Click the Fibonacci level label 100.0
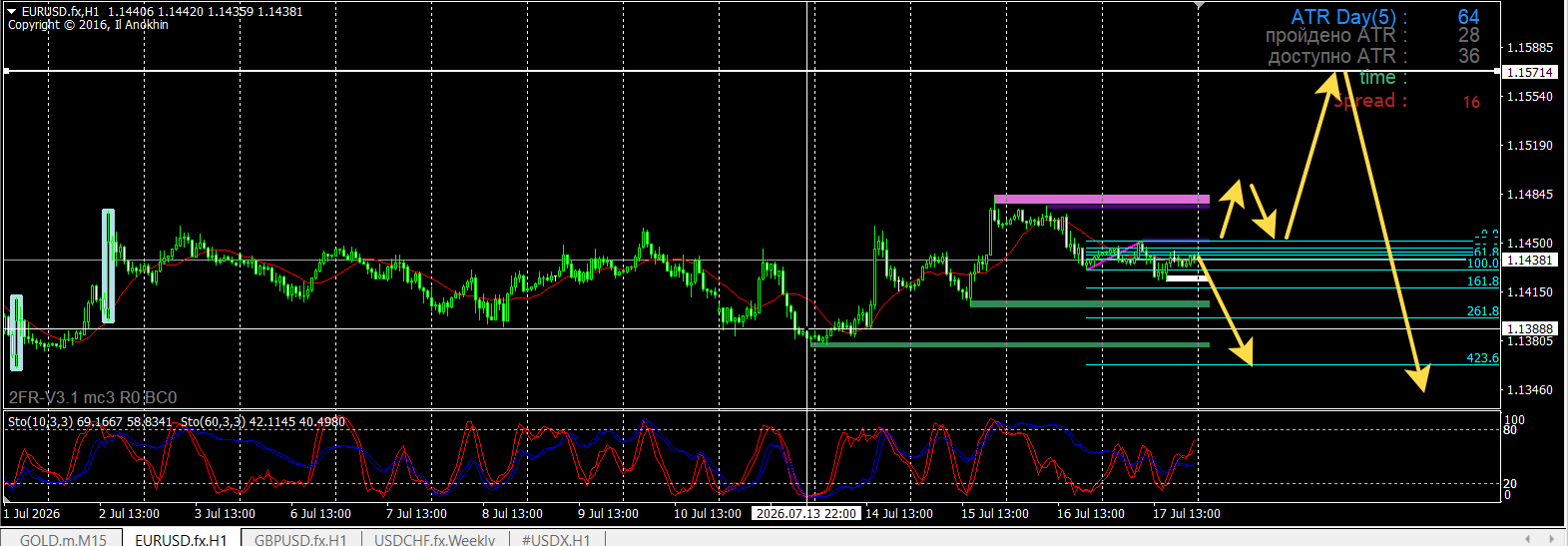The width and height of the screenshot is (1568, 546). coord(1482,264)
